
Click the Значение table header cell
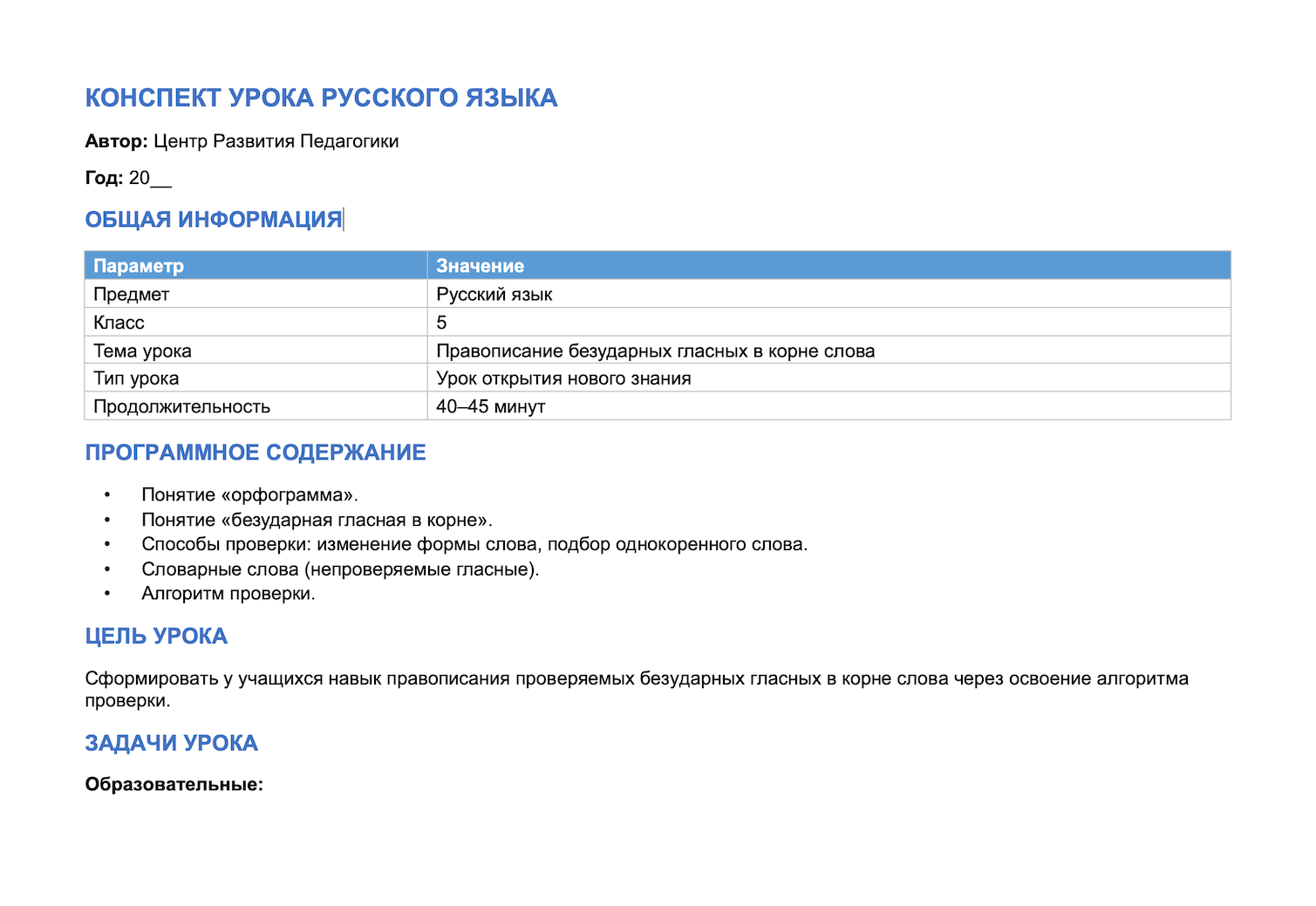click(829, 266)
